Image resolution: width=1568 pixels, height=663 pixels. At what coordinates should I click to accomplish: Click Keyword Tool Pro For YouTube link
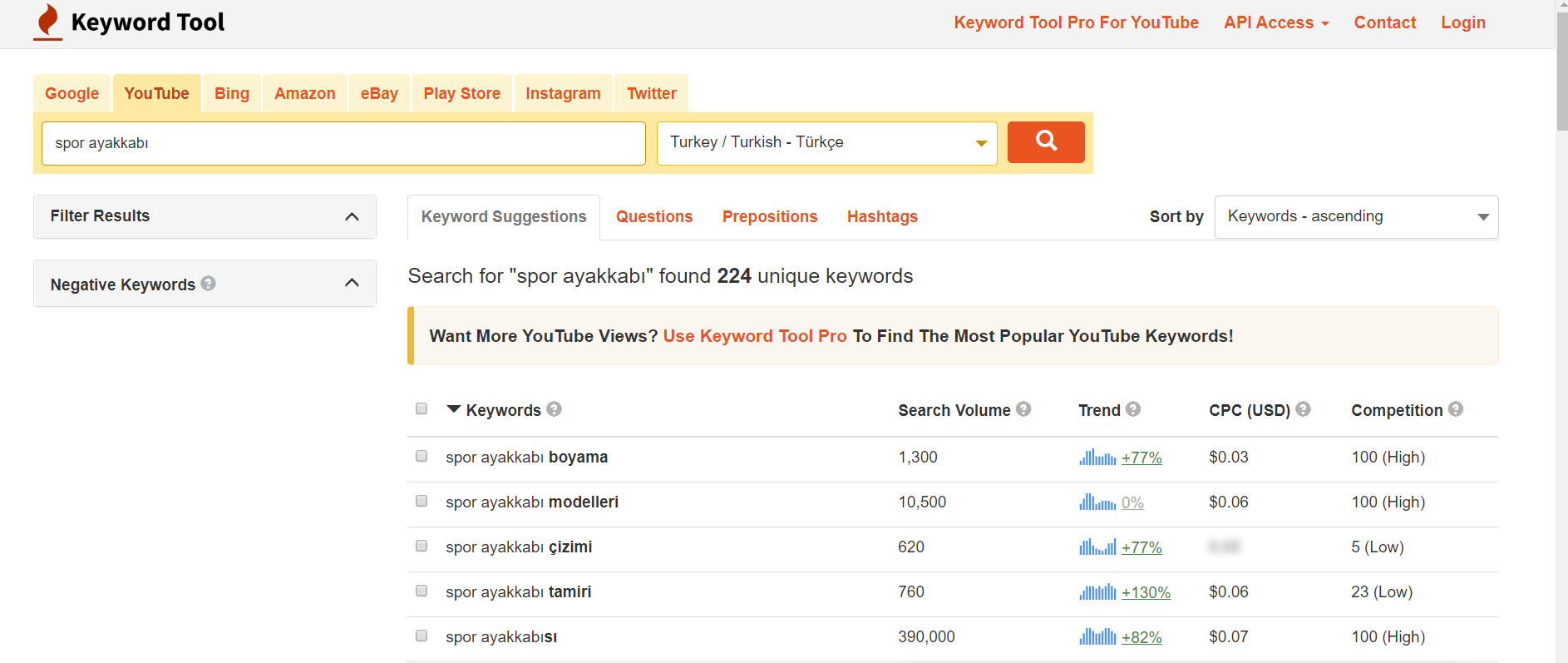coord(1076,22)
